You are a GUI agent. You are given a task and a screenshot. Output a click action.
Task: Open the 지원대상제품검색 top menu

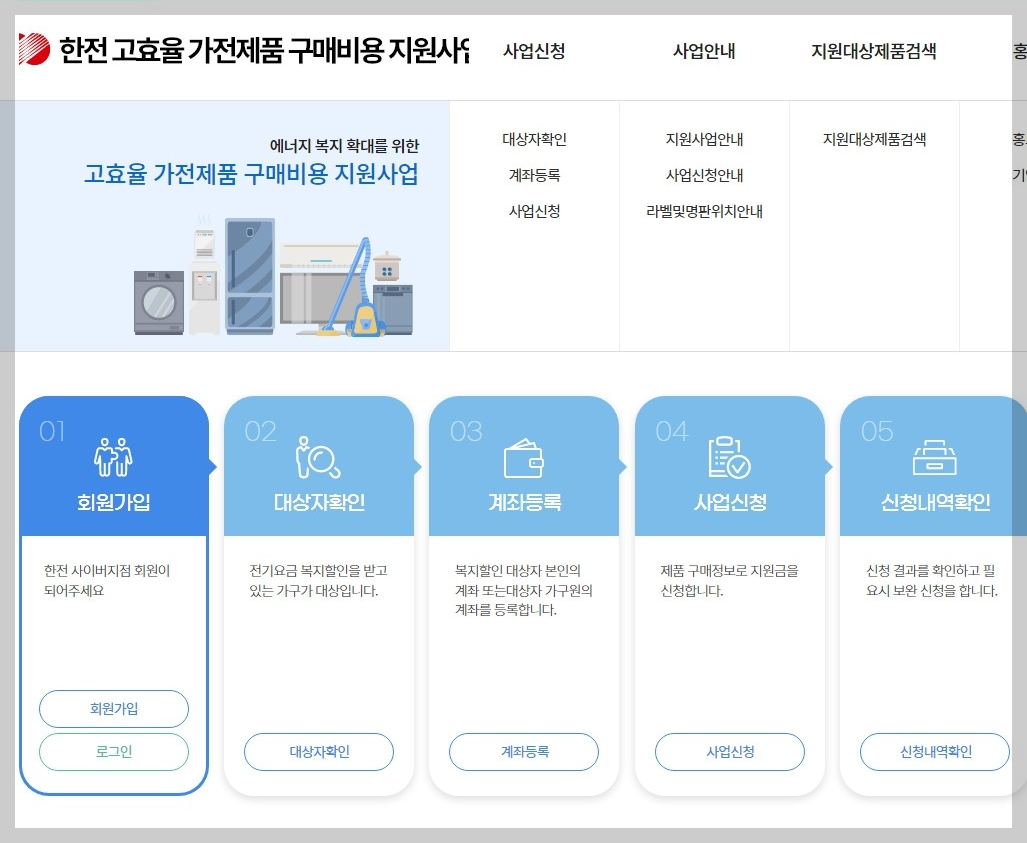coord(874,51)
